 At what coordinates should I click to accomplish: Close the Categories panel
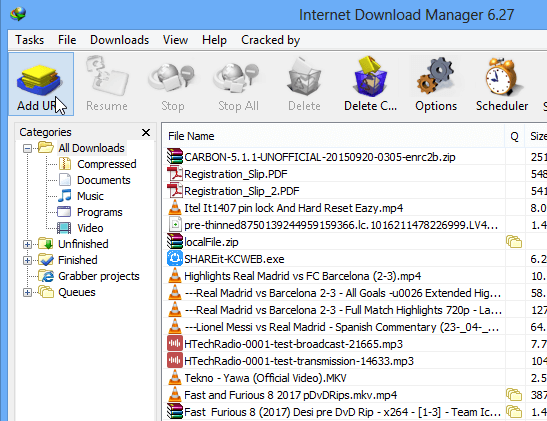click(x=146, y=132)
